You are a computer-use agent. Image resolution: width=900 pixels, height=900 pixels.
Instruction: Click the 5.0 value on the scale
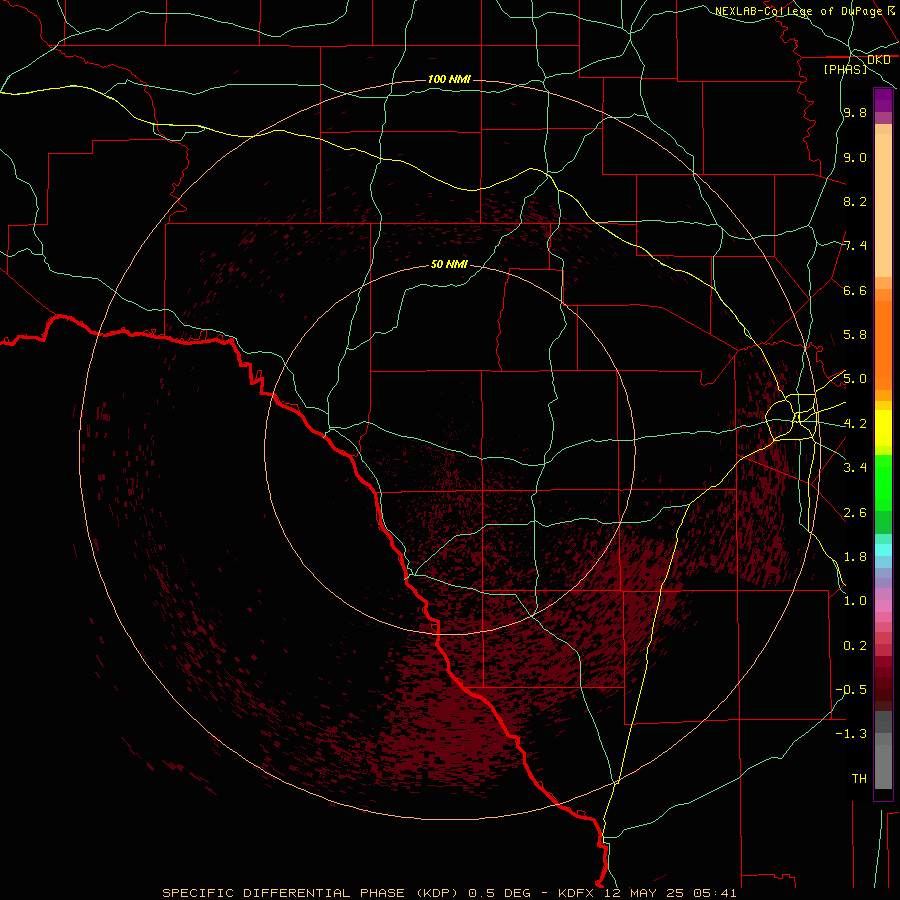(855, 379)
